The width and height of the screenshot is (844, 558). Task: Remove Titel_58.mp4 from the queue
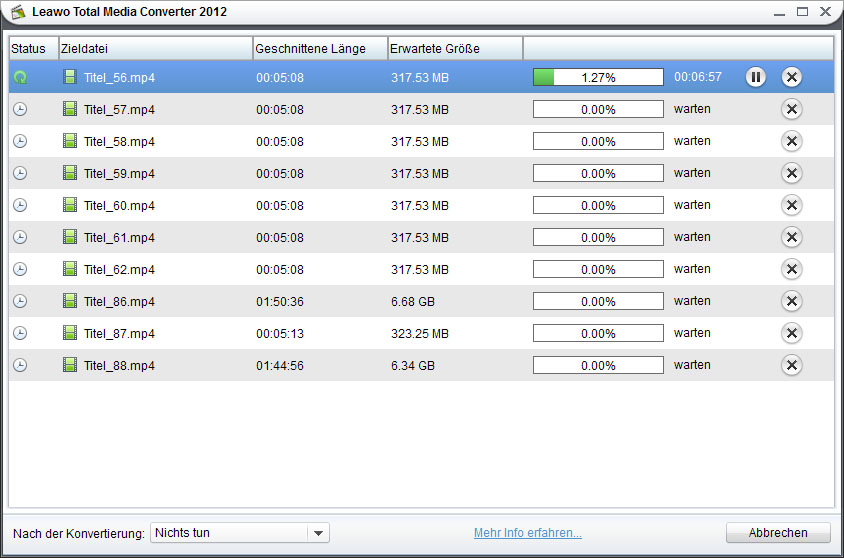pos(792,141)
